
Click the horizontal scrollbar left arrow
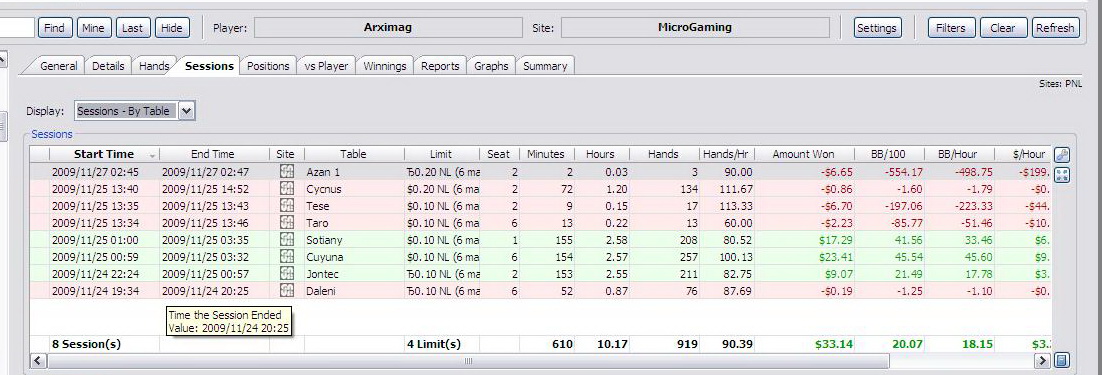tap(39, 361)
